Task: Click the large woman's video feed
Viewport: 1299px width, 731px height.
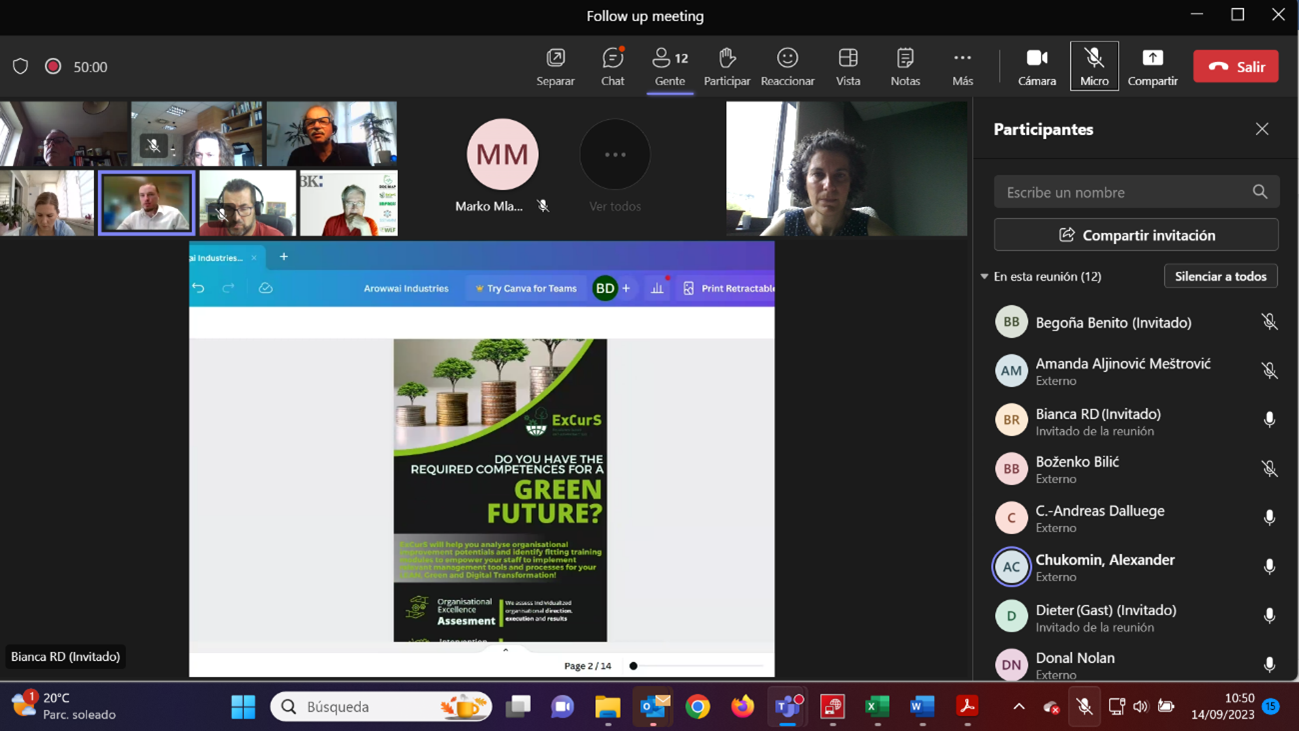Action: pos(846,168)
